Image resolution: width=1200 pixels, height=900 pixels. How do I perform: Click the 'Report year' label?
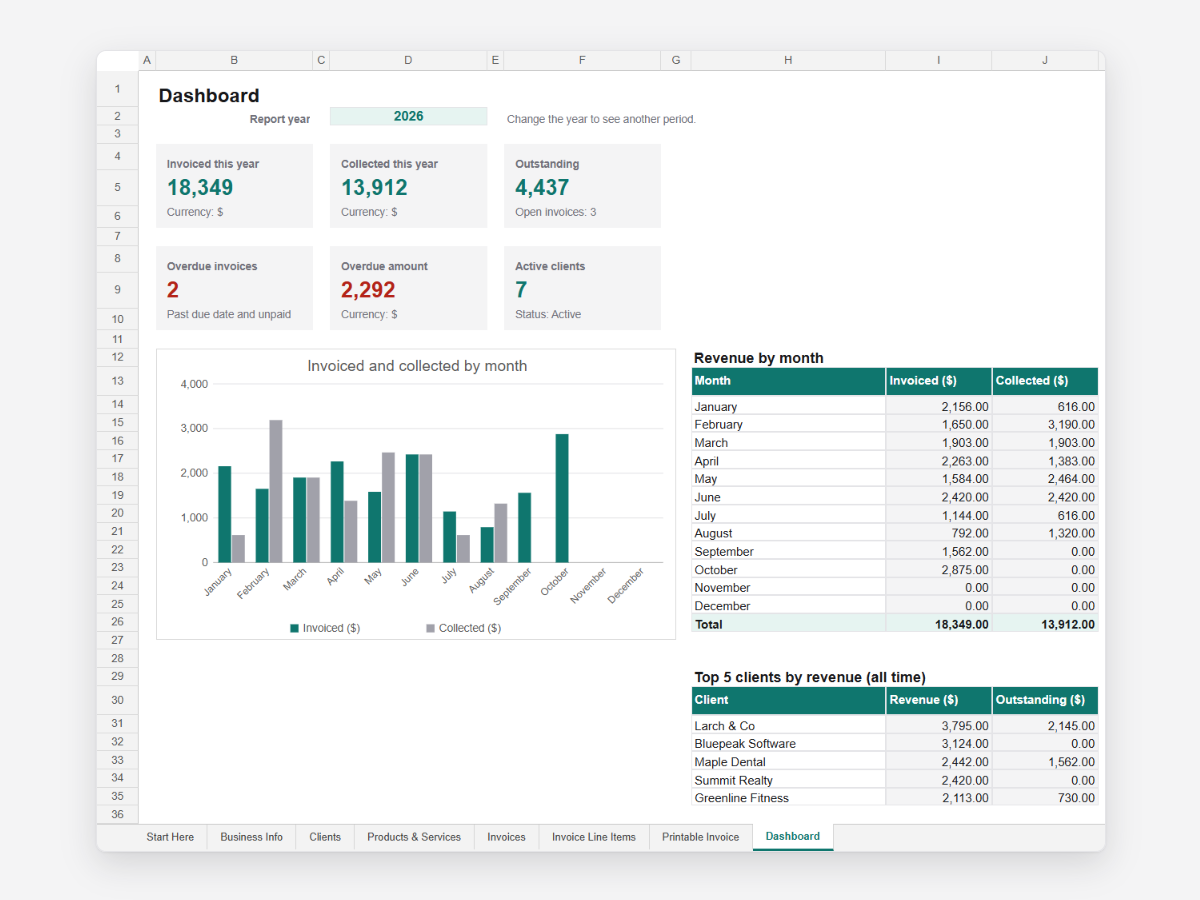point(280,119)
